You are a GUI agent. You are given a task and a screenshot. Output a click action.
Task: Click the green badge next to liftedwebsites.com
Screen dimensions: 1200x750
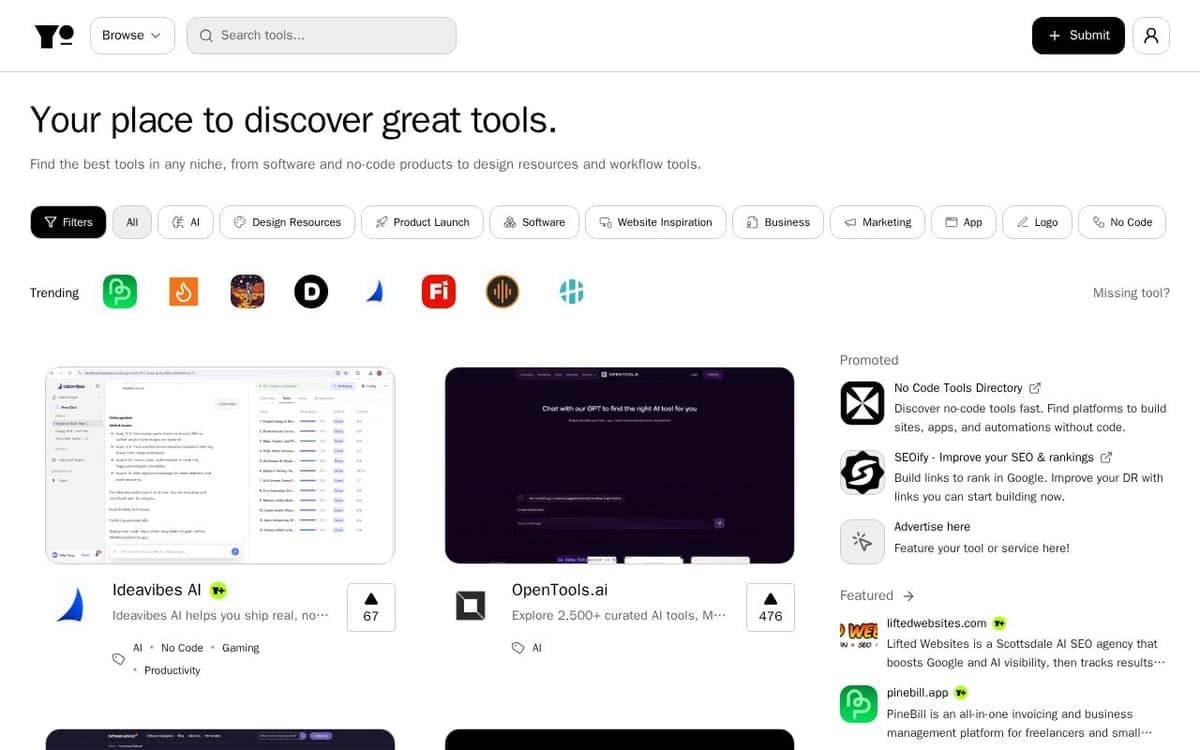[x=1000, y=623]
